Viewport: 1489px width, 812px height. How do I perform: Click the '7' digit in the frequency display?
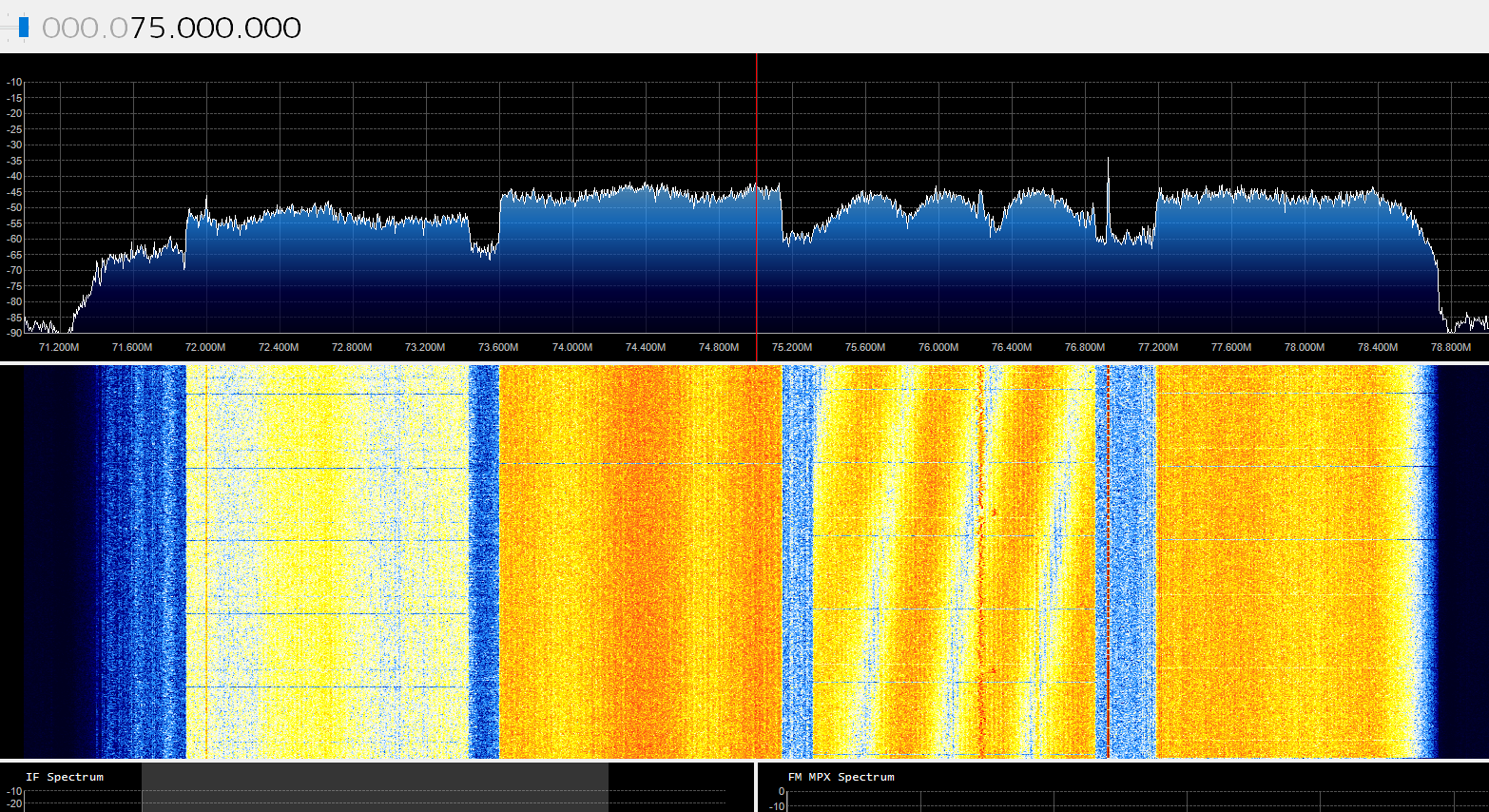point(141,29)
